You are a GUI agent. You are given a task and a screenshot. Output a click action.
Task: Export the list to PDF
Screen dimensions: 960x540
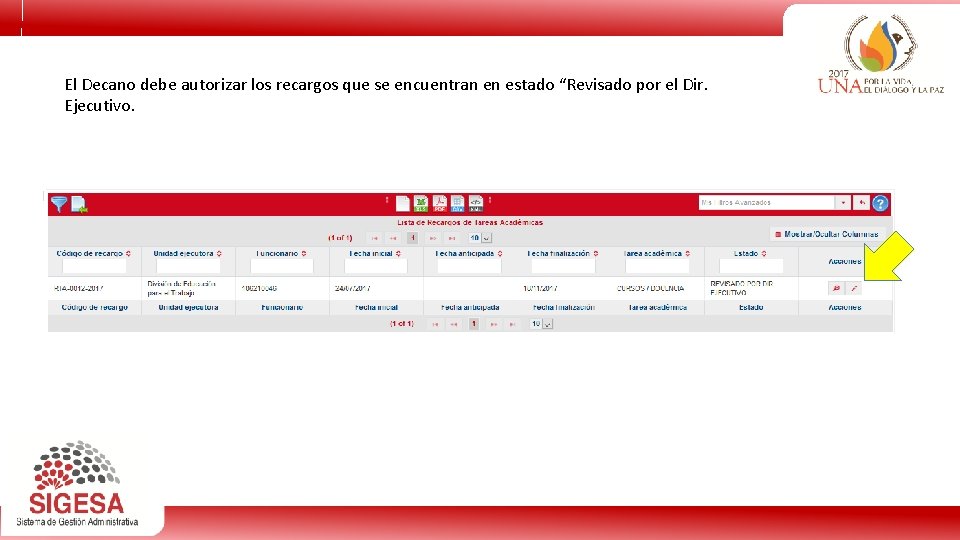pos(439,203)
